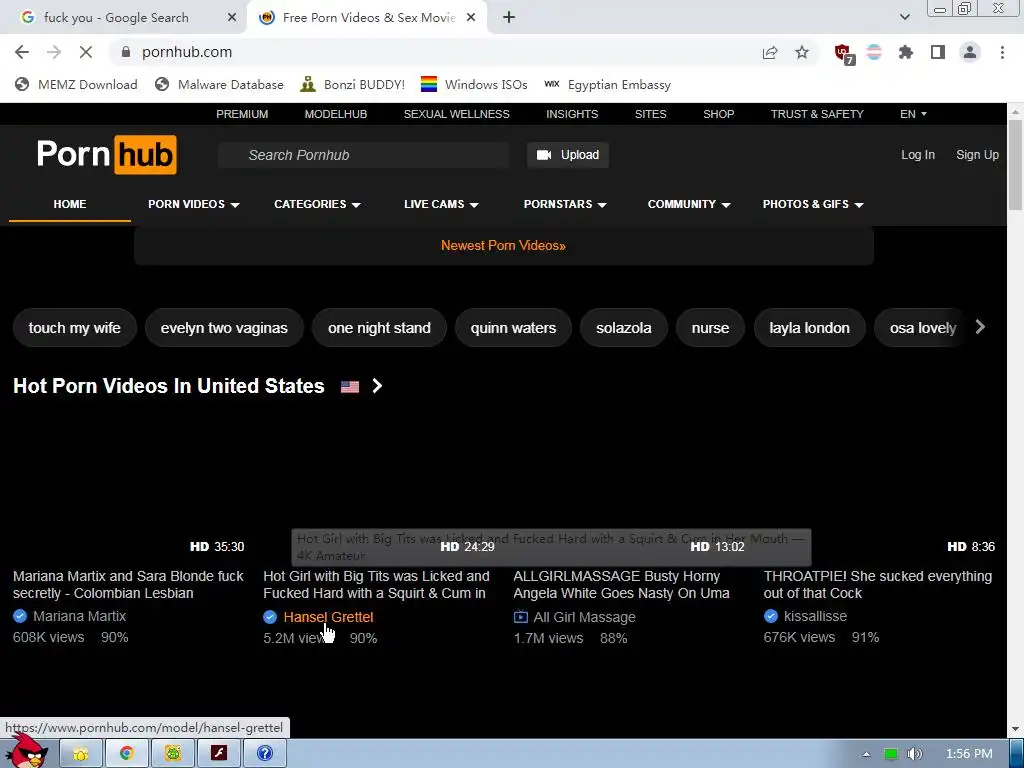This screenshot has height=768, width=1024.
Task: Expand the PHOTOS & GIFS dropdown
Action: click(812, 204)
